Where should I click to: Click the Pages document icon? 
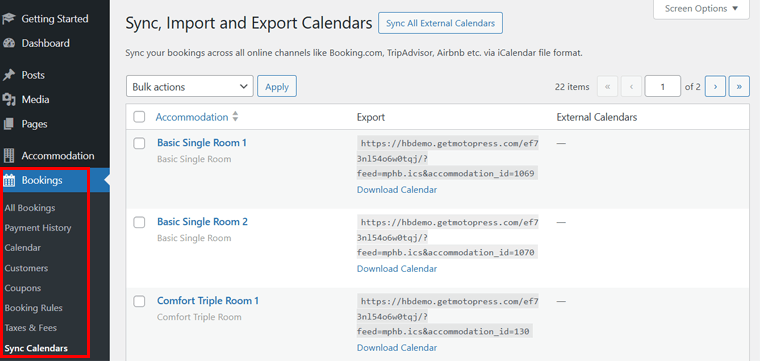[8, 124]
